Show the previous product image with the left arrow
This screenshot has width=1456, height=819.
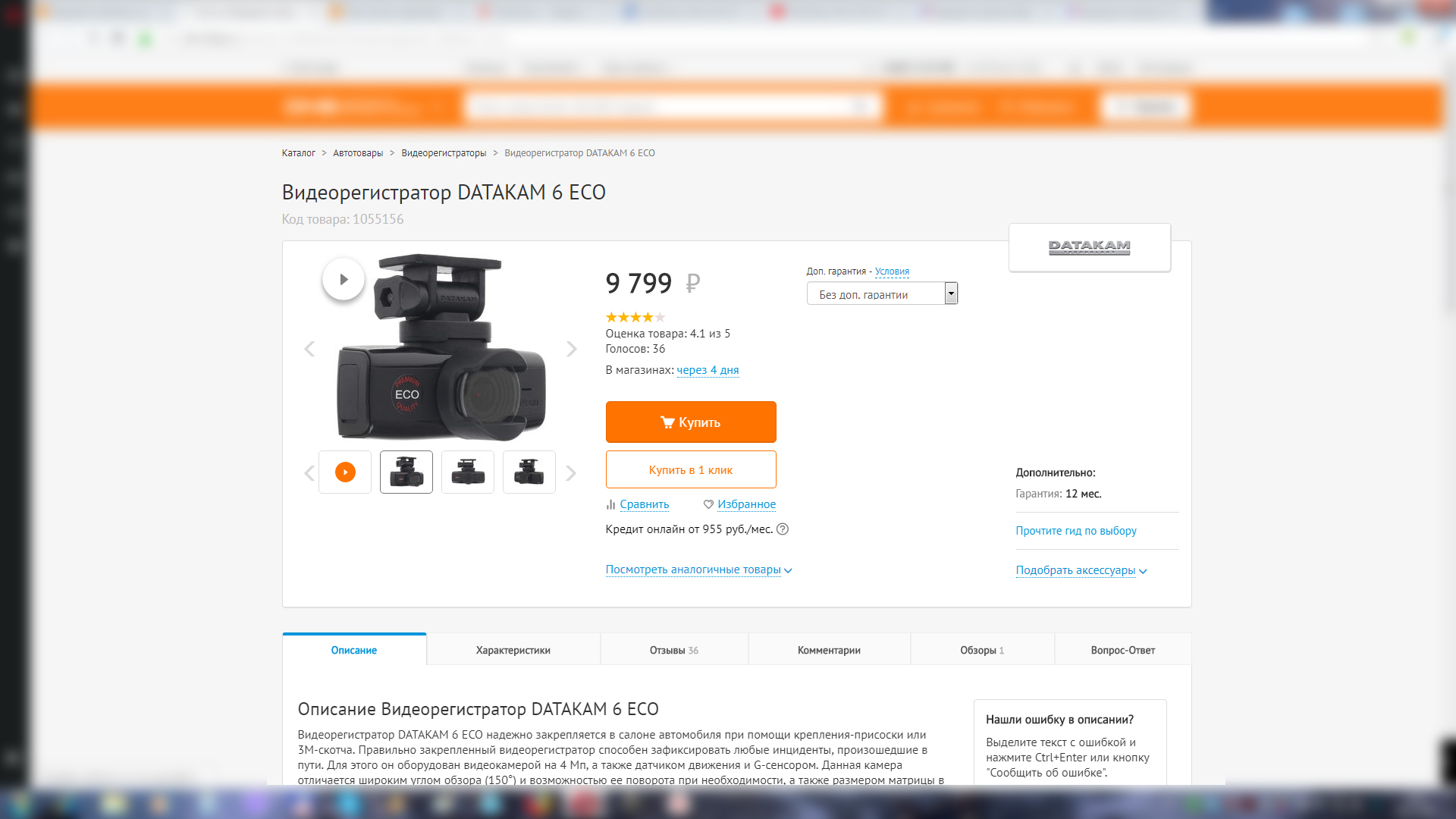pyautogui.click(x=309, y=349)
